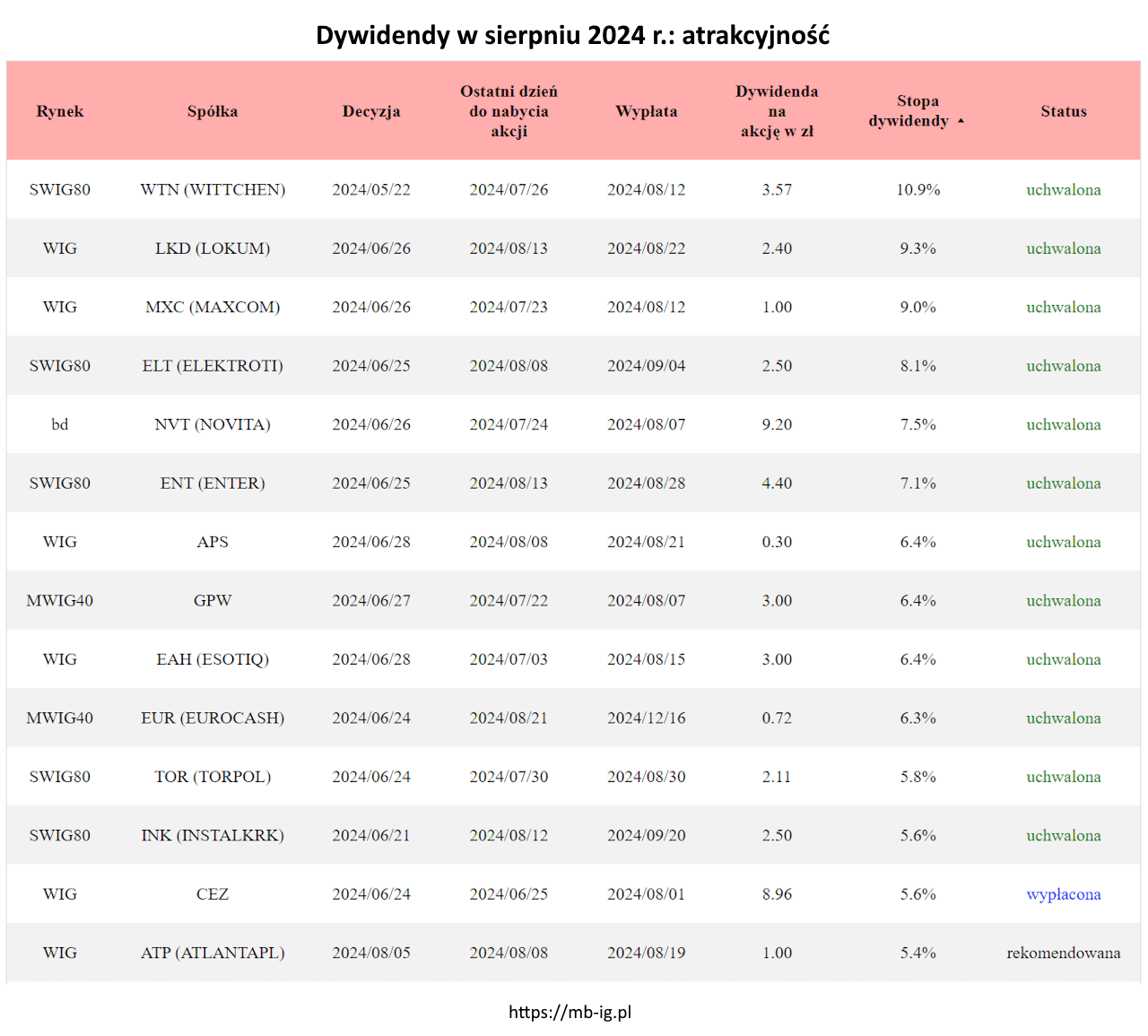Click the table title Dywidendy w sierpniu 2024
This screenshot has width=1148, height=1036.
click(x=572, y=35)
